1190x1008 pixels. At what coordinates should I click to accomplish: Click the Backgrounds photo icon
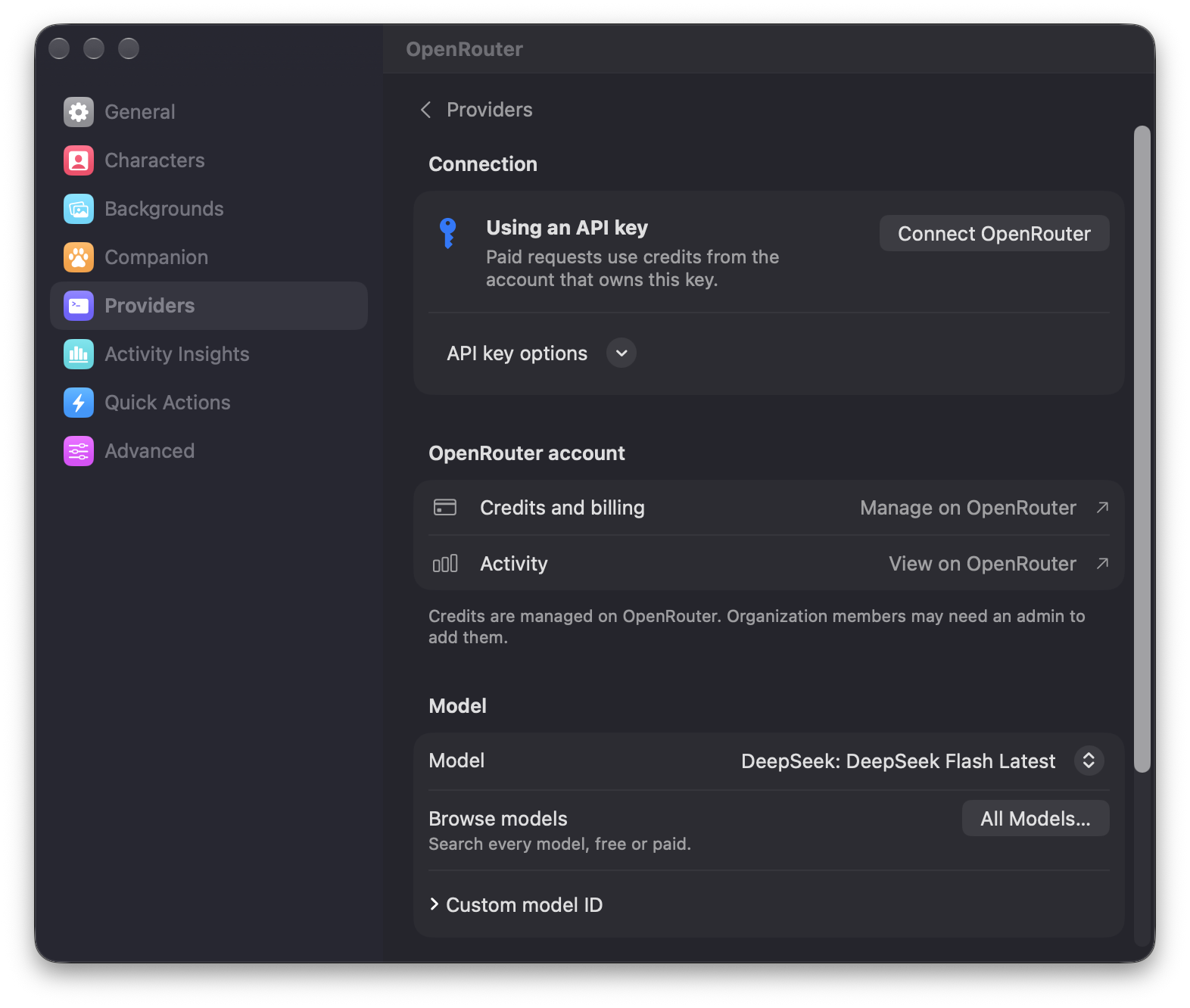[x=79, y=209]
